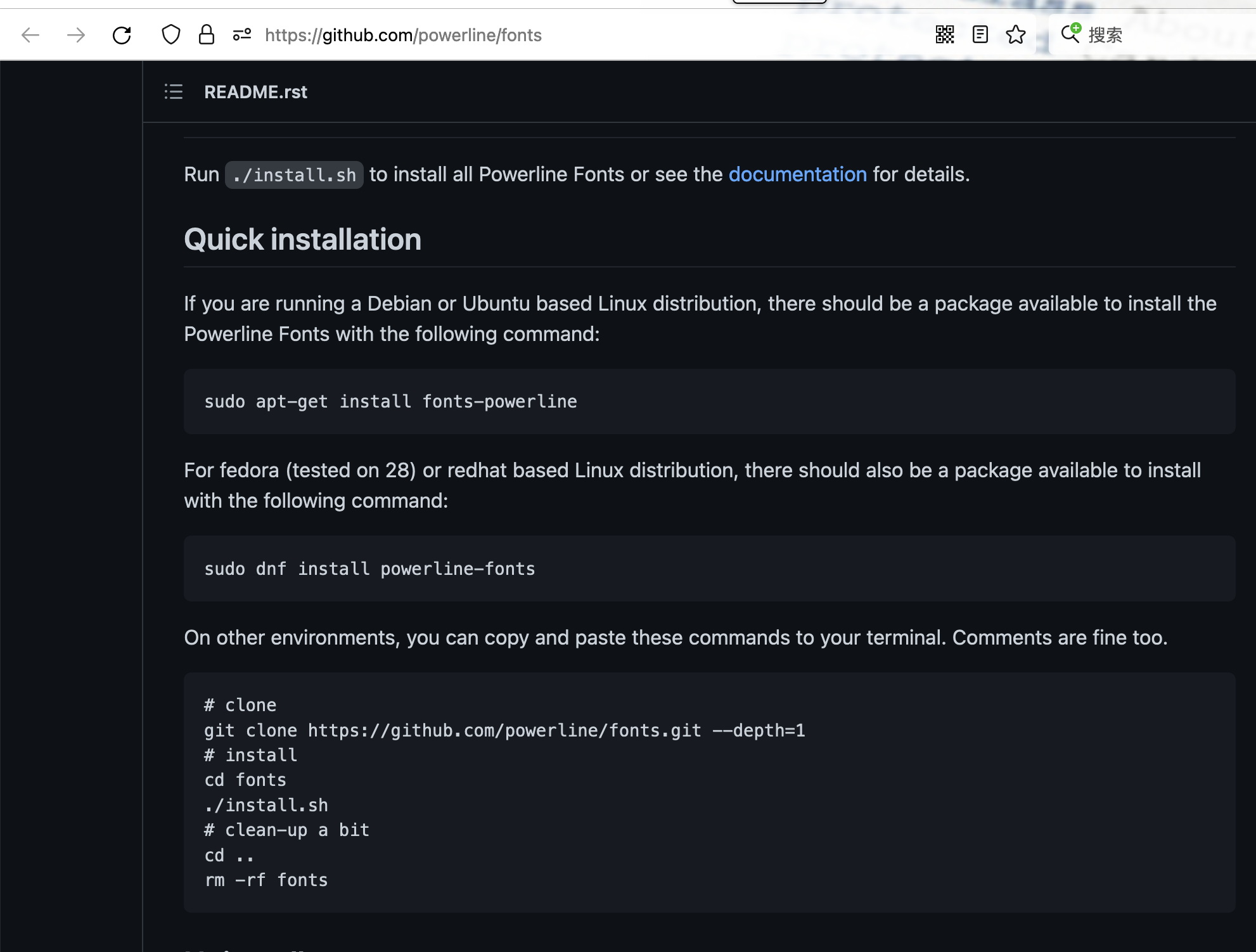
Task: Click the 'cd fonts' command line
Action: 245,780
